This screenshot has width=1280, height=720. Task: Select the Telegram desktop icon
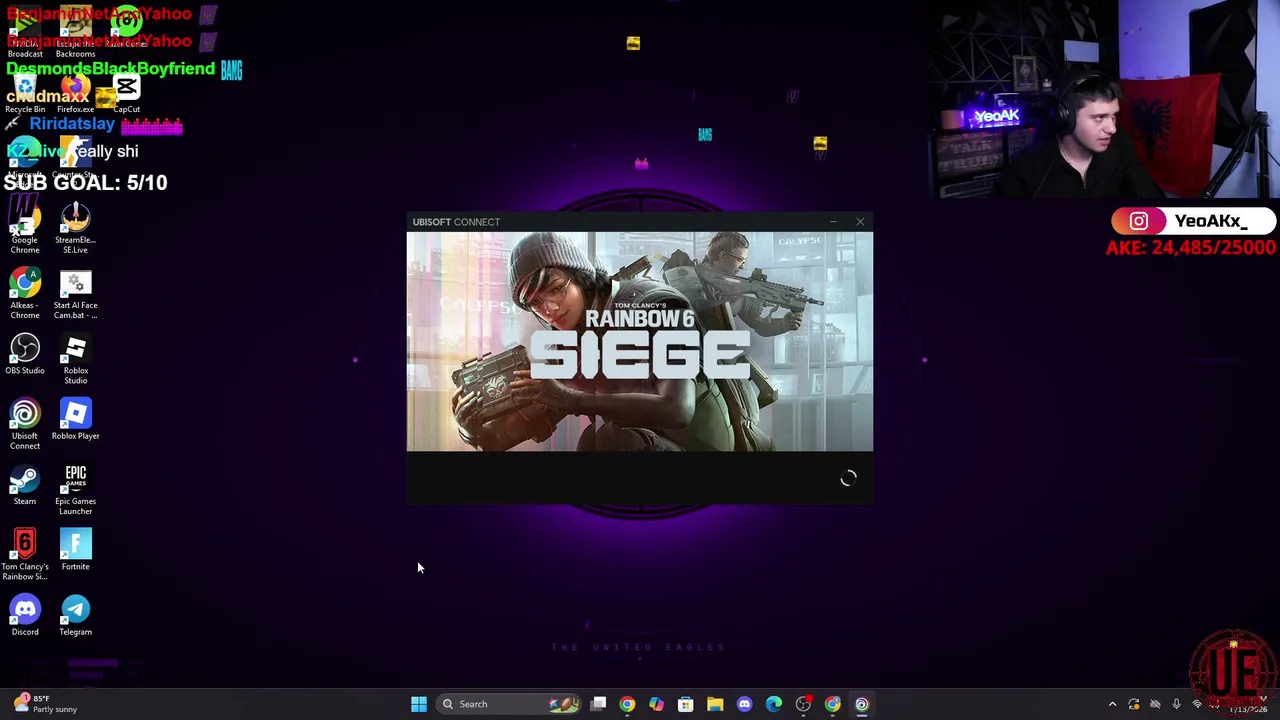point(75,616)
